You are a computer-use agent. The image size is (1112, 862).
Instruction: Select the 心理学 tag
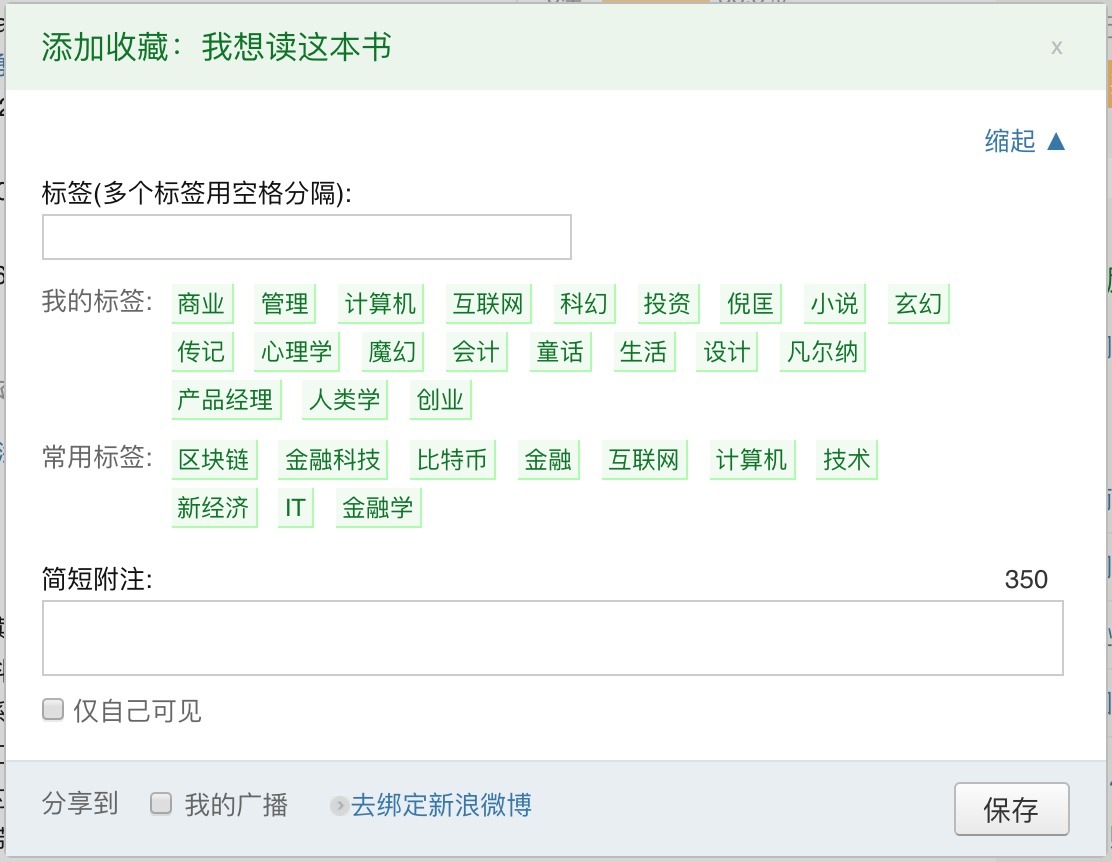[x=296, y=352]
